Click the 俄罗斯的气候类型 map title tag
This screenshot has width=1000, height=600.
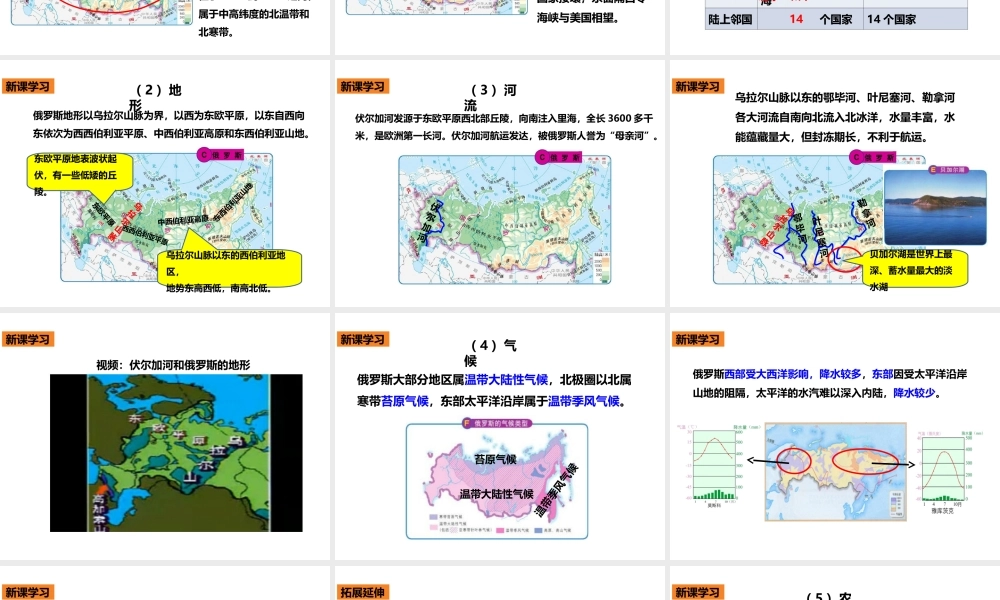coord(497,423)
